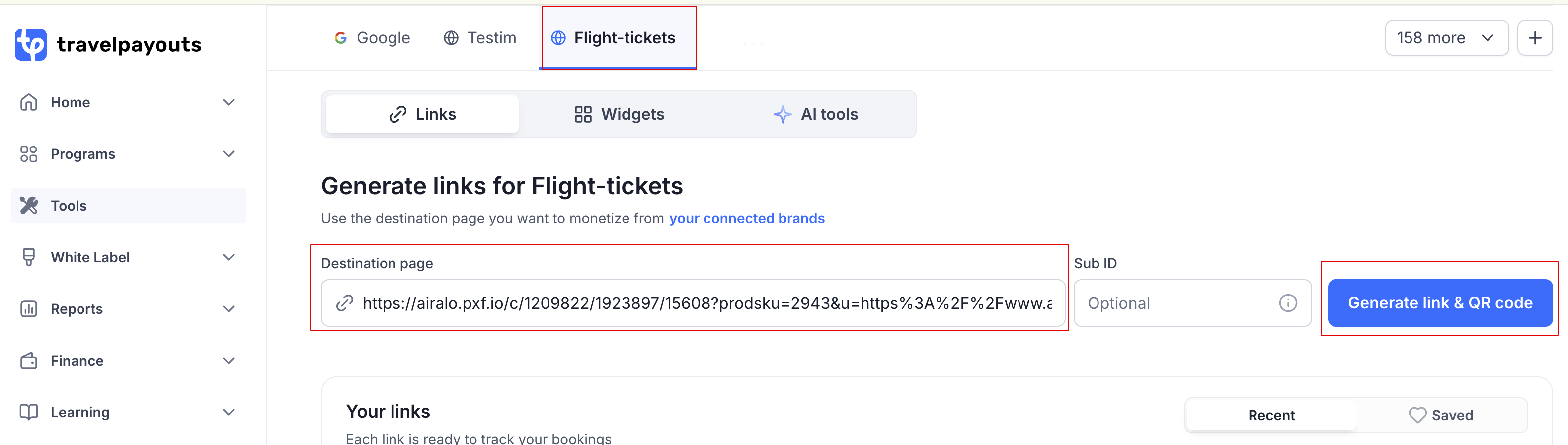Click the Reports chart icon
1568x445 pixels.
[29, 308]
